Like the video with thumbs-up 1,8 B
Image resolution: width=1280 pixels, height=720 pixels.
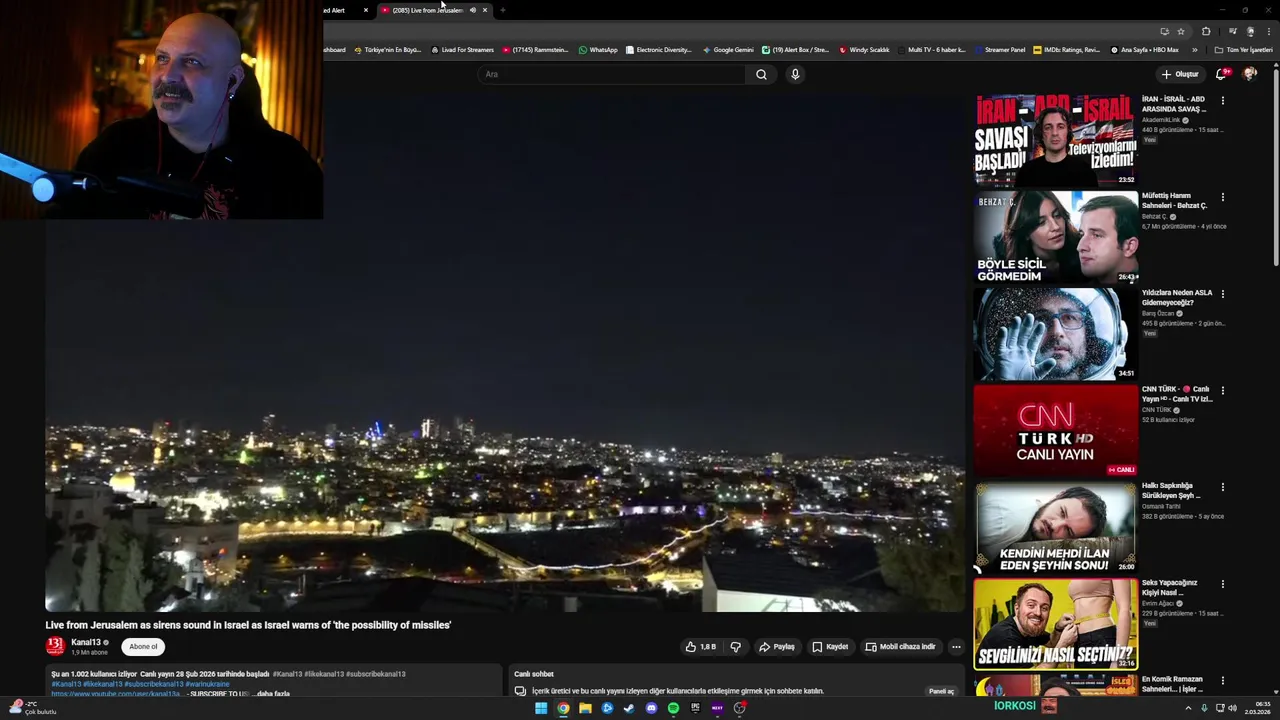(700, 647)
